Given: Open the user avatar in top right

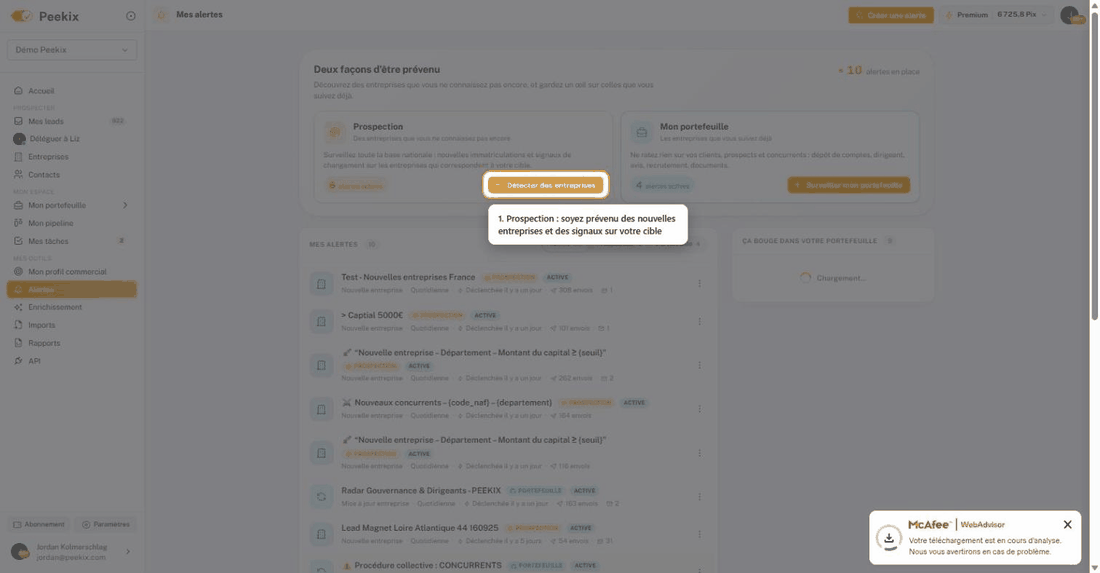Looking at the screenshot, I should pos(1069,15).
